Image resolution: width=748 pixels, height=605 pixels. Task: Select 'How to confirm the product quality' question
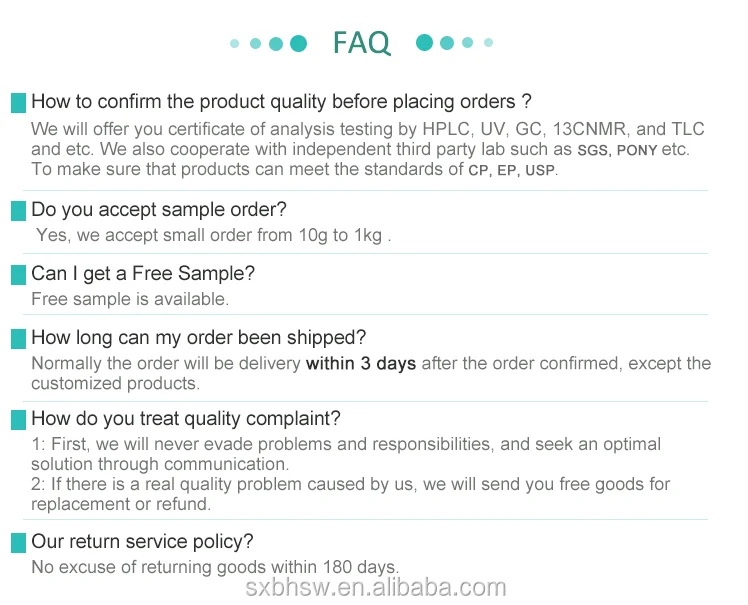pyautogui.click(x=281, y=102)
